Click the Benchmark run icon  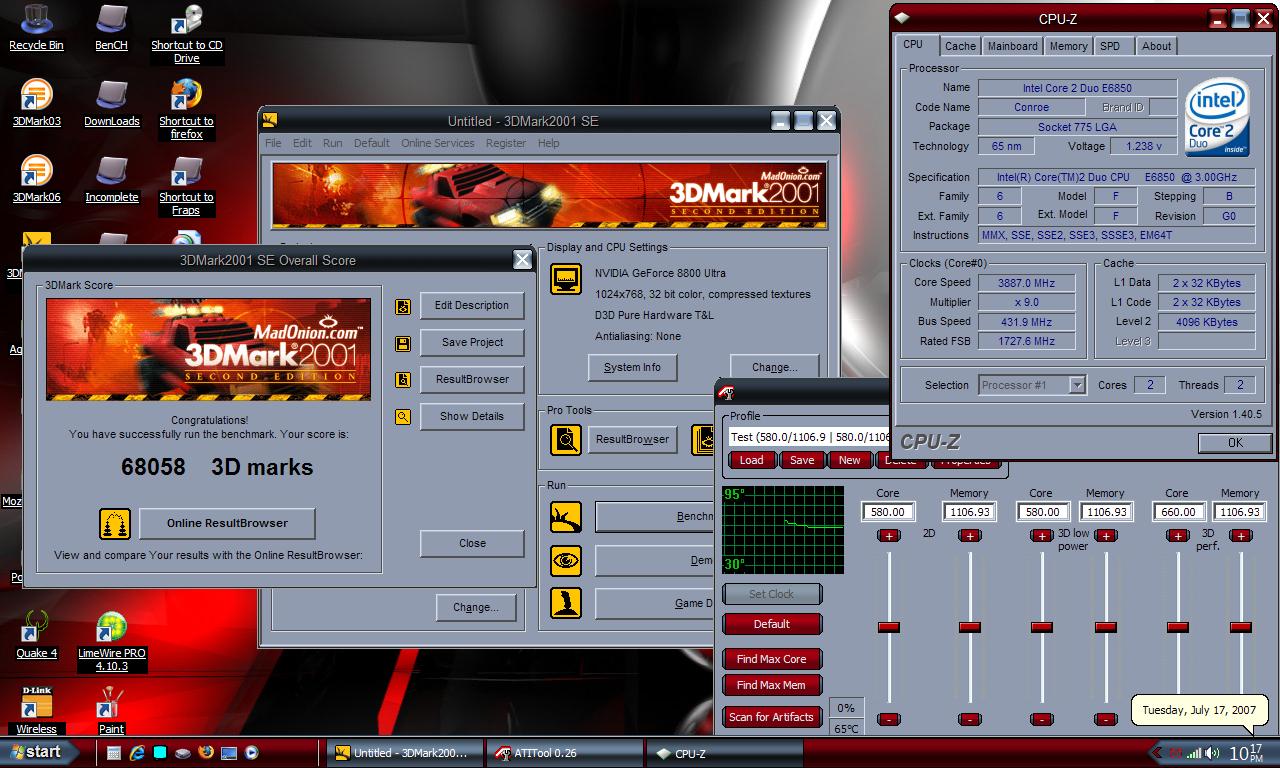pyautogui.click(x=566, y=517)
